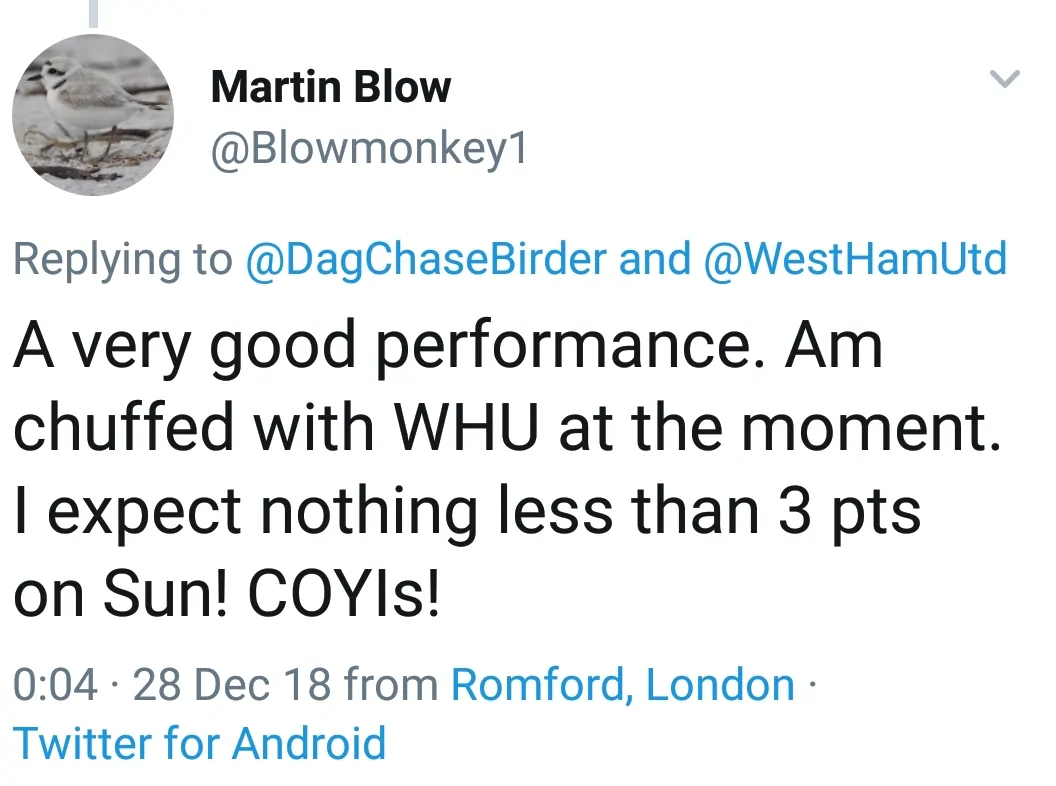Visit the @WestHamUtd mention link
The width and height of the screenshot is (1056, 786).
(x=856, y=259)
